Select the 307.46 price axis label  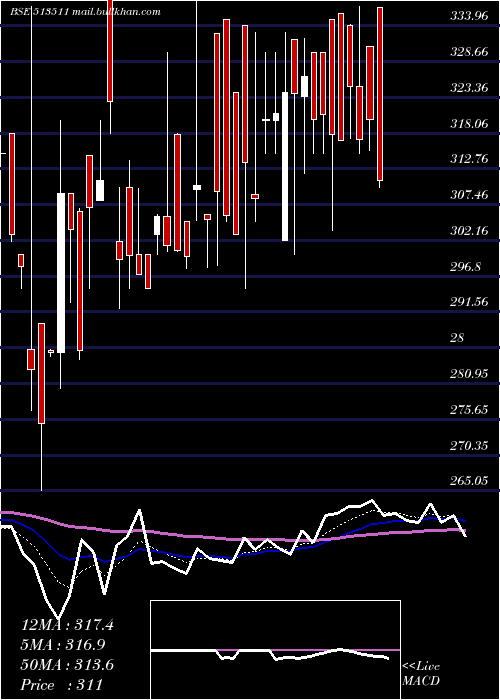pyautogui.click(x=470, y=195)
